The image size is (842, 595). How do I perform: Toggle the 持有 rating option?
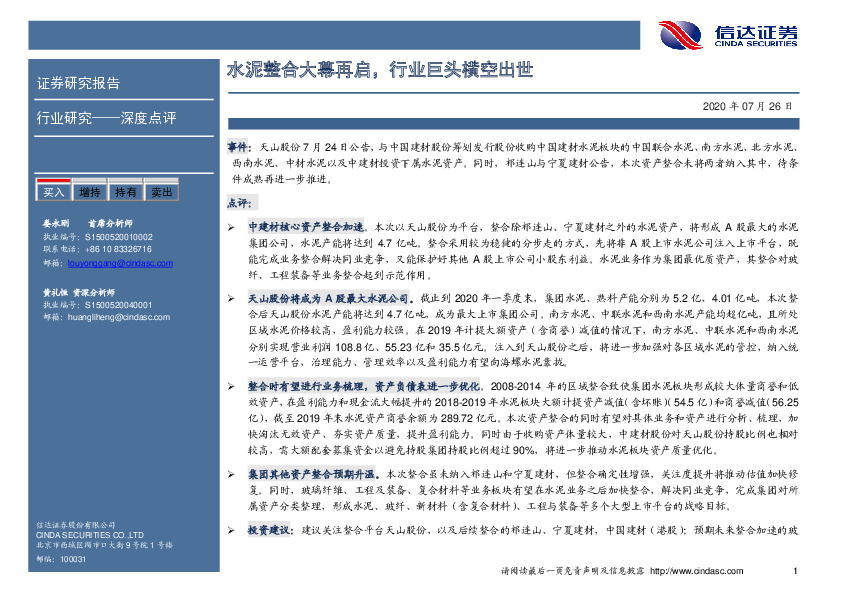(x=124, y=190)
